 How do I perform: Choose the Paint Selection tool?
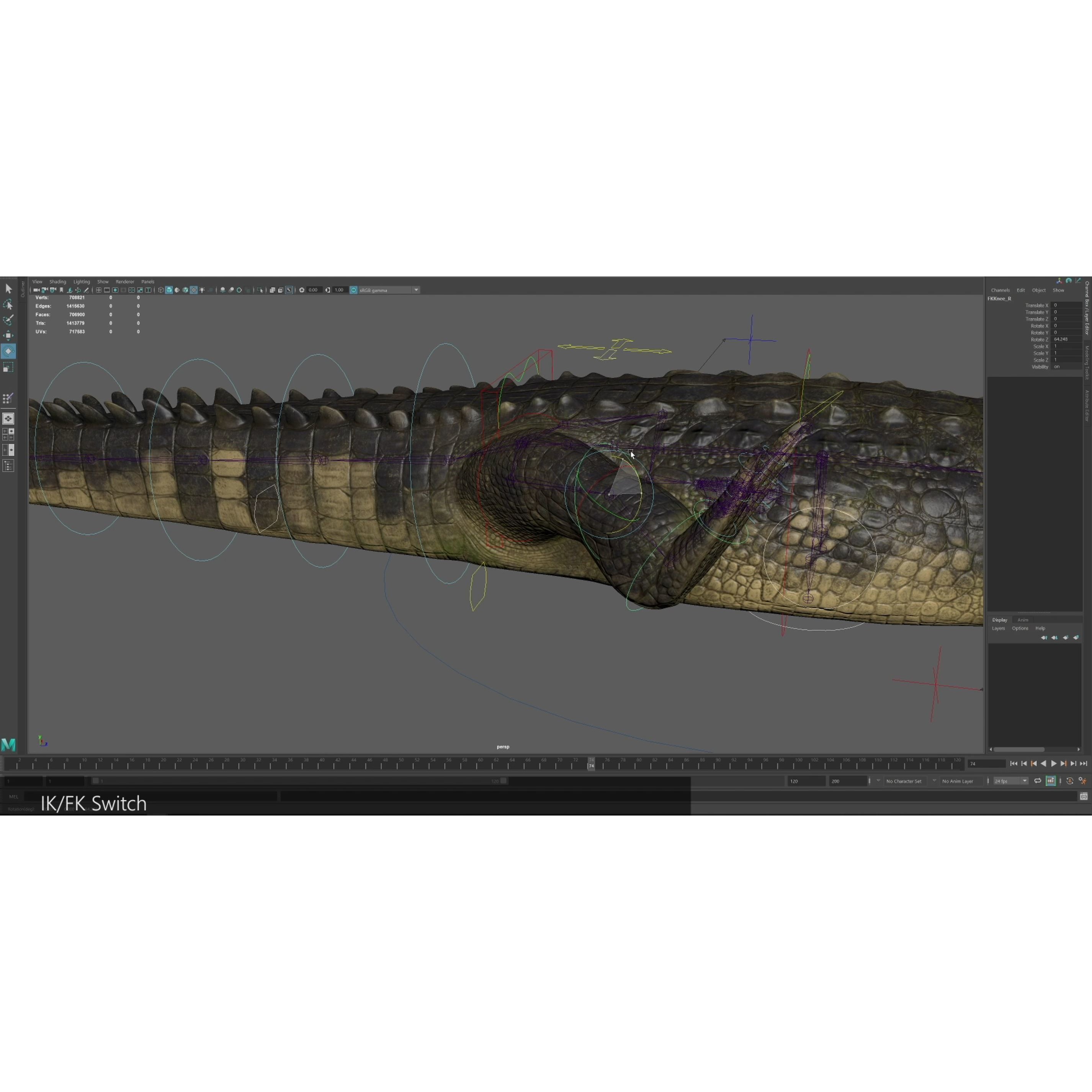tap(8, 320)
